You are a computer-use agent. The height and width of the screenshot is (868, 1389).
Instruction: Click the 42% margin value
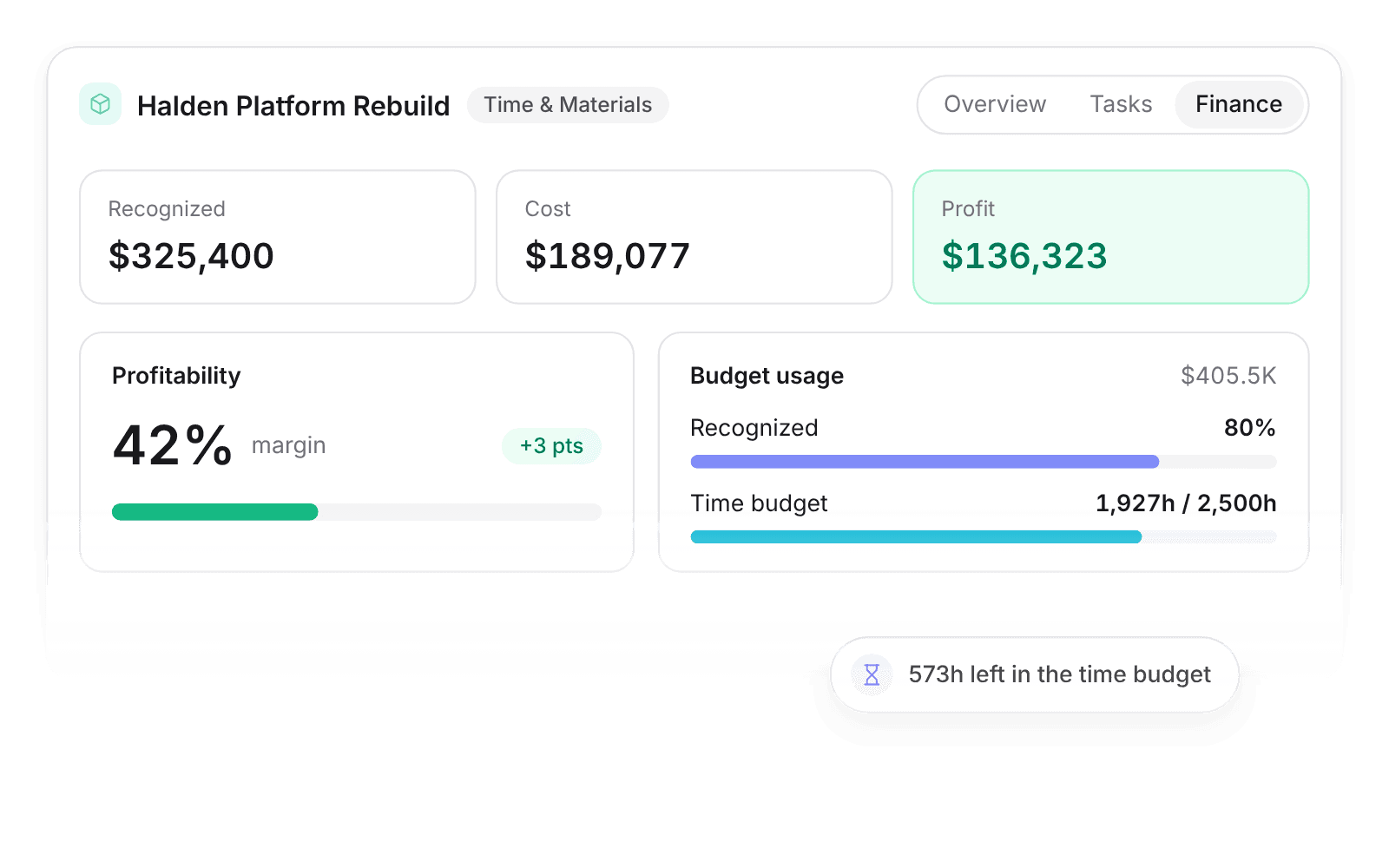point(173,445)
